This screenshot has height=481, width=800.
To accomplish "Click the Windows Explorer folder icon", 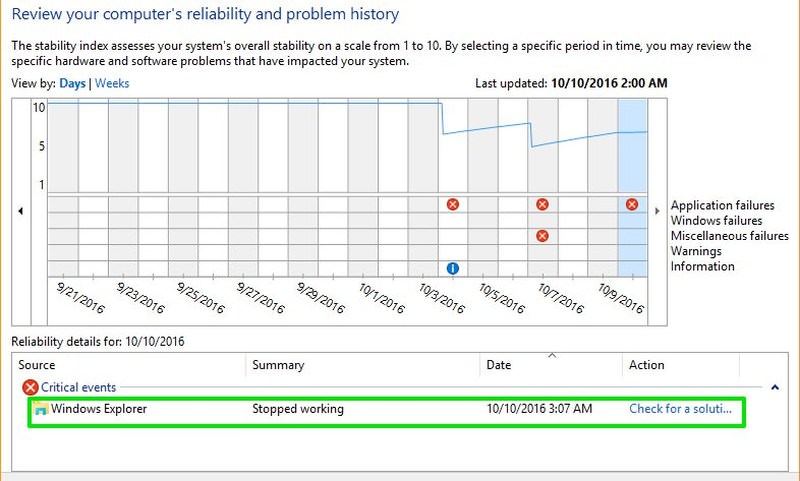I will coord(40,409).
